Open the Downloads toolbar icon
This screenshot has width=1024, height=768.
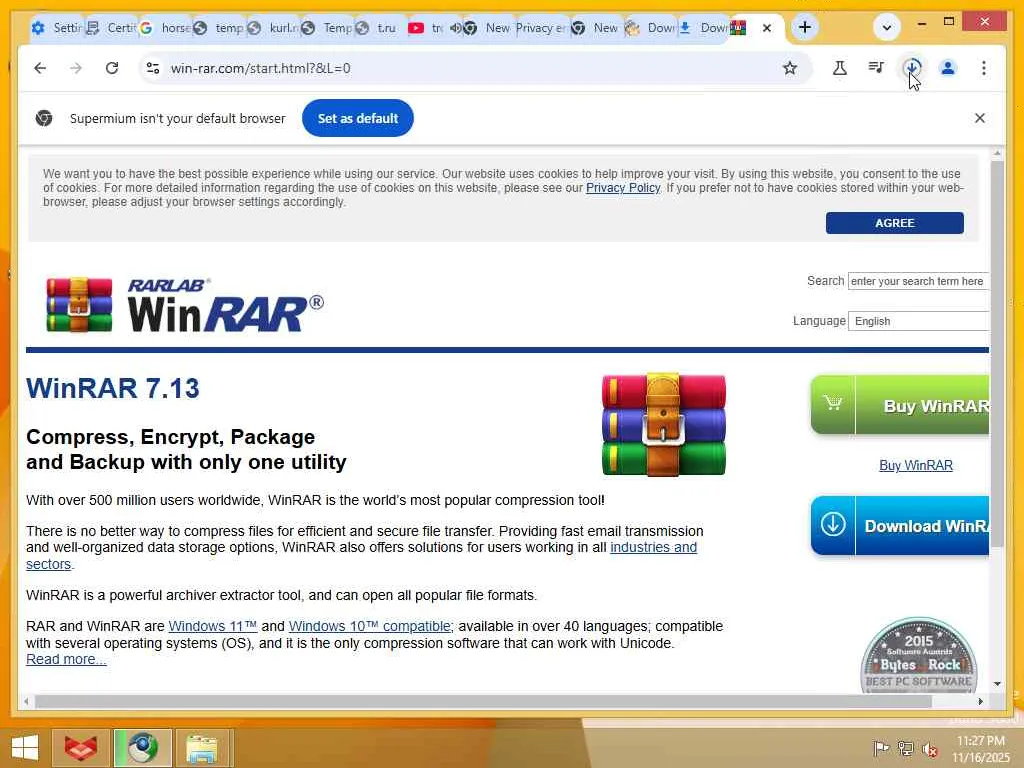tap(912, 68)
